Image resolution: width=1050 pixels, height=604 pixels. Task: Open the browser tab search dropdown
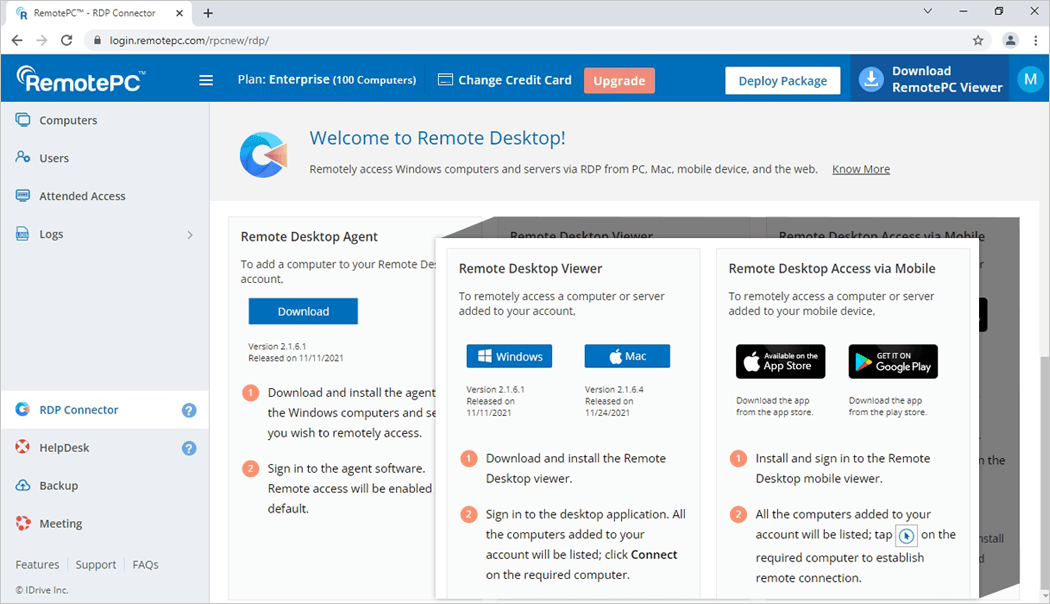click(x=927, y=11)
